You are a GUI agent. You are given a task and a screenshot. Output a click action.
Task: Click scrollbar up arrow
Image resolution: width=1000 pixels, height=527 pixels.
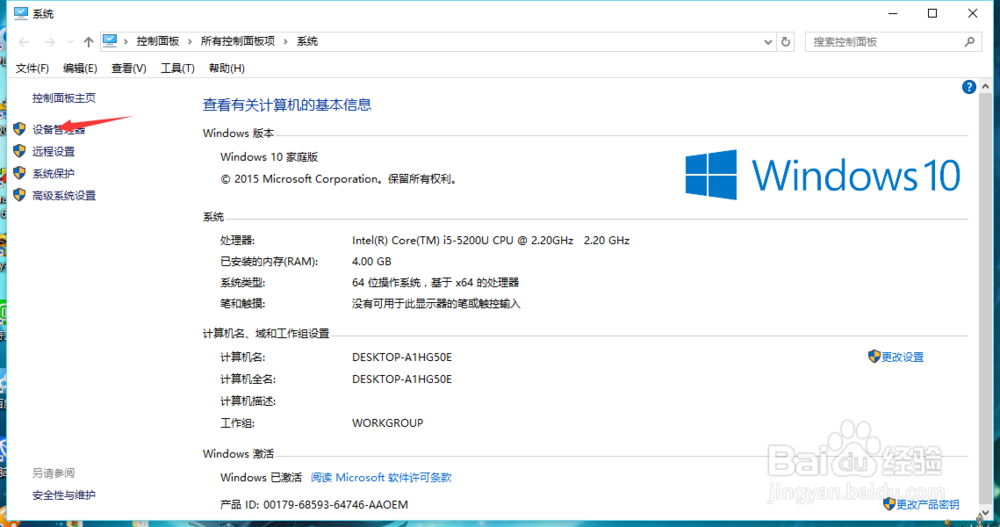(x=986, y=86)
